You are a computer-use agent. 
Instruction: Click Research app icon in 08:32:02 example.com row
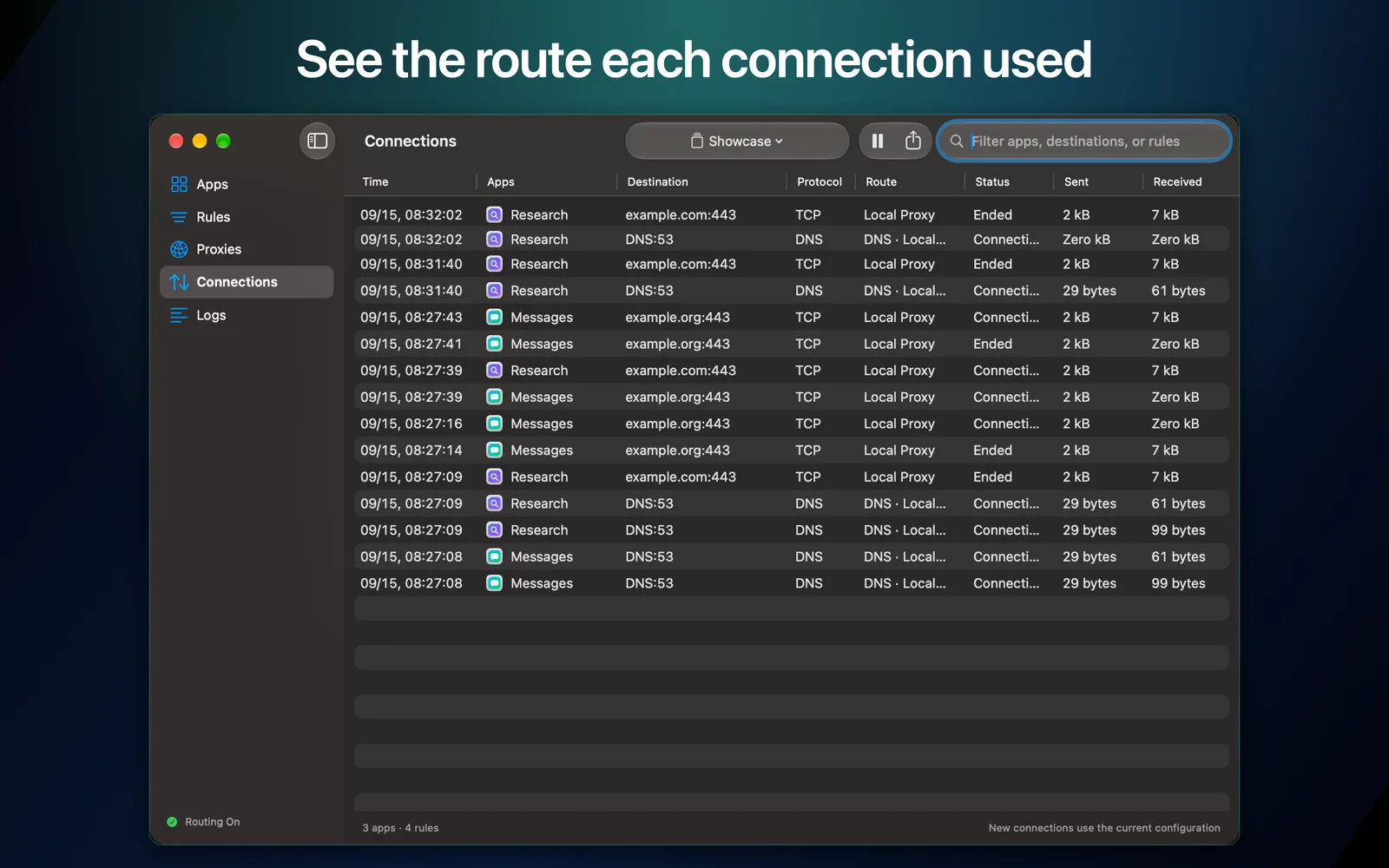[494, 214]
